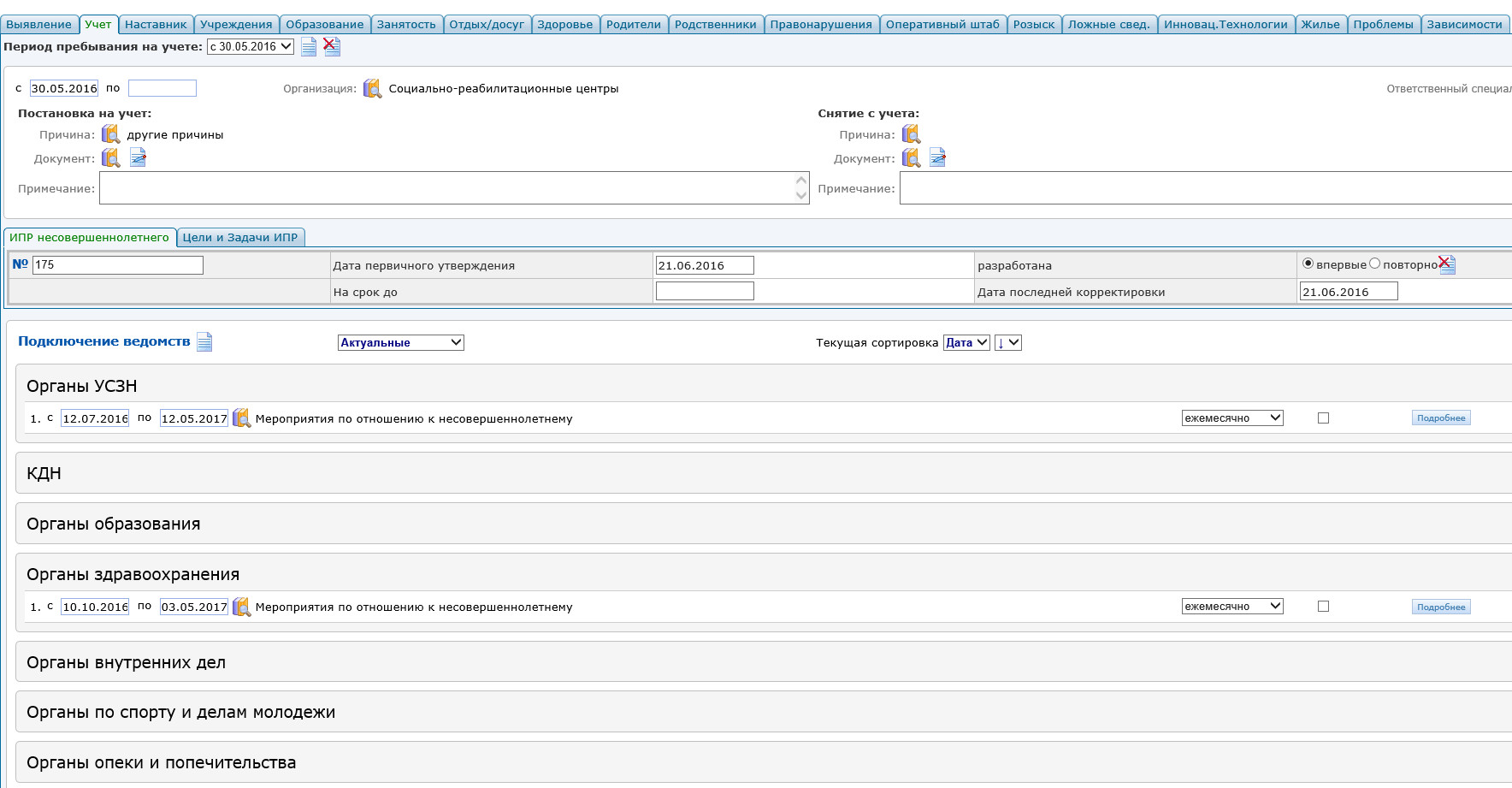Image resolution: width=1512 pixels, height=788 pixels.
Task: Expand Органы по спорту и делам молодежи section
Action: click(764, 712)
